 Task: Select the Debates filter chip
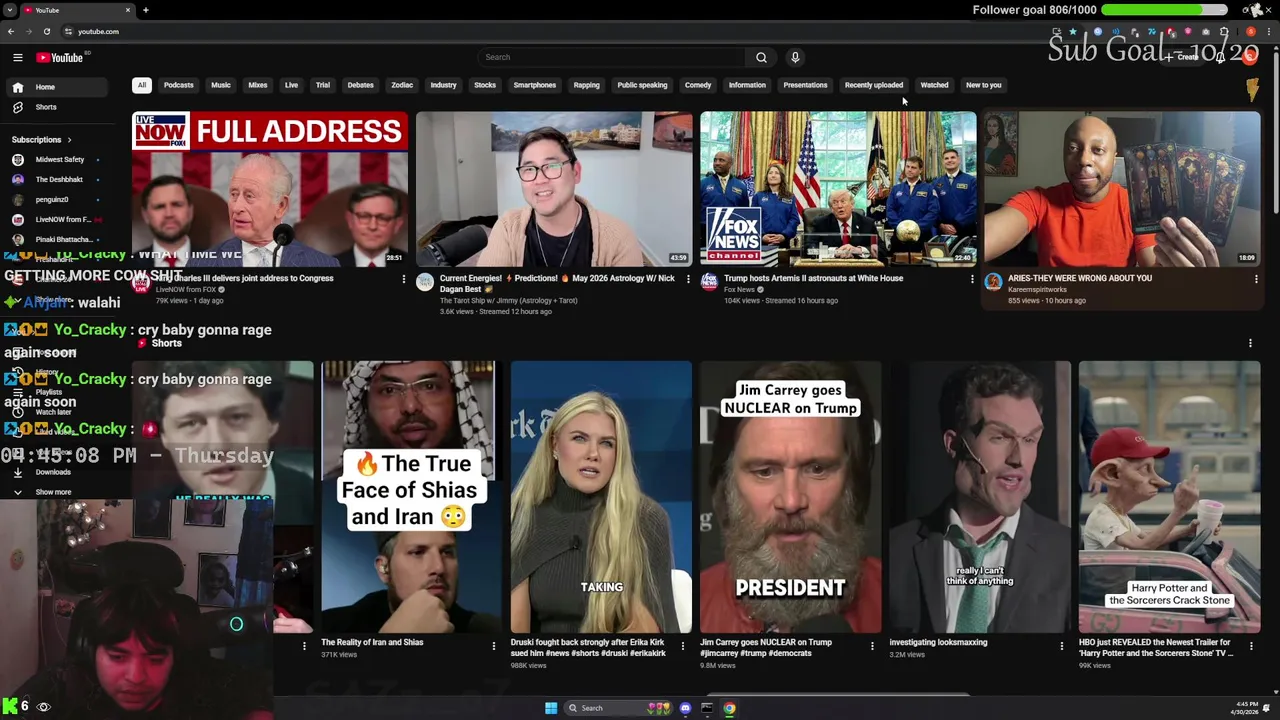coord(361,85)
